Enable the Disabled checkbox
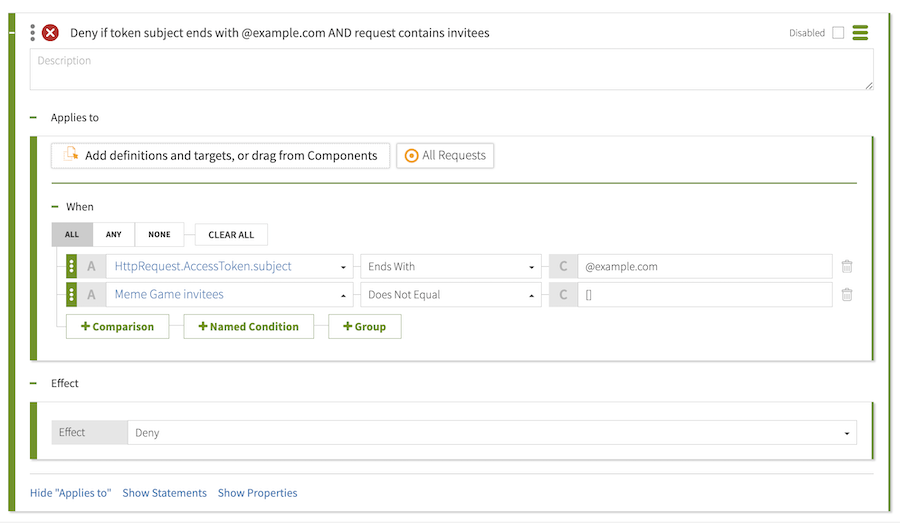The width and height of the screenshot is (900, 523). [x=838, y=33]
